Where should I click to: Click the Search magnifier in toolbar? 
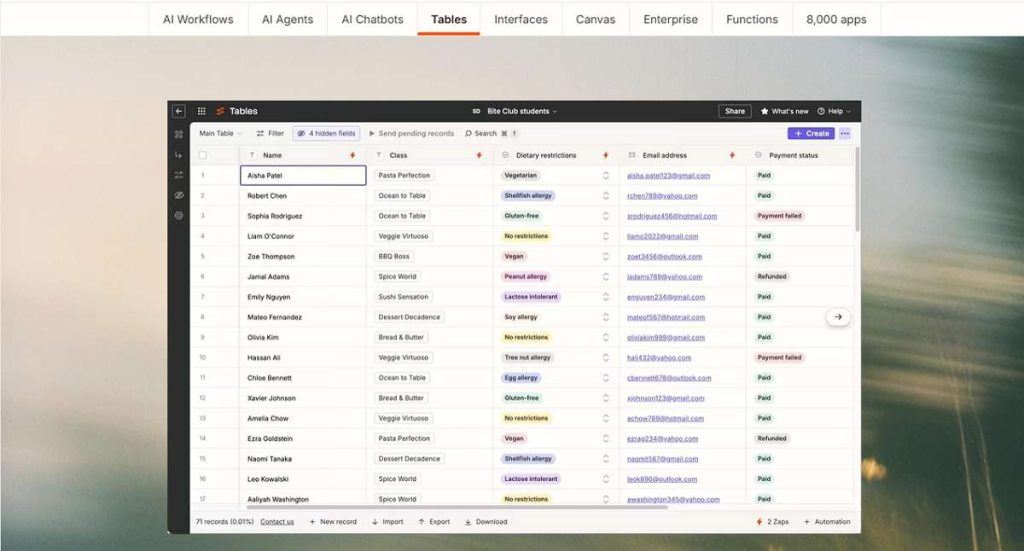(x=468, y=133)
